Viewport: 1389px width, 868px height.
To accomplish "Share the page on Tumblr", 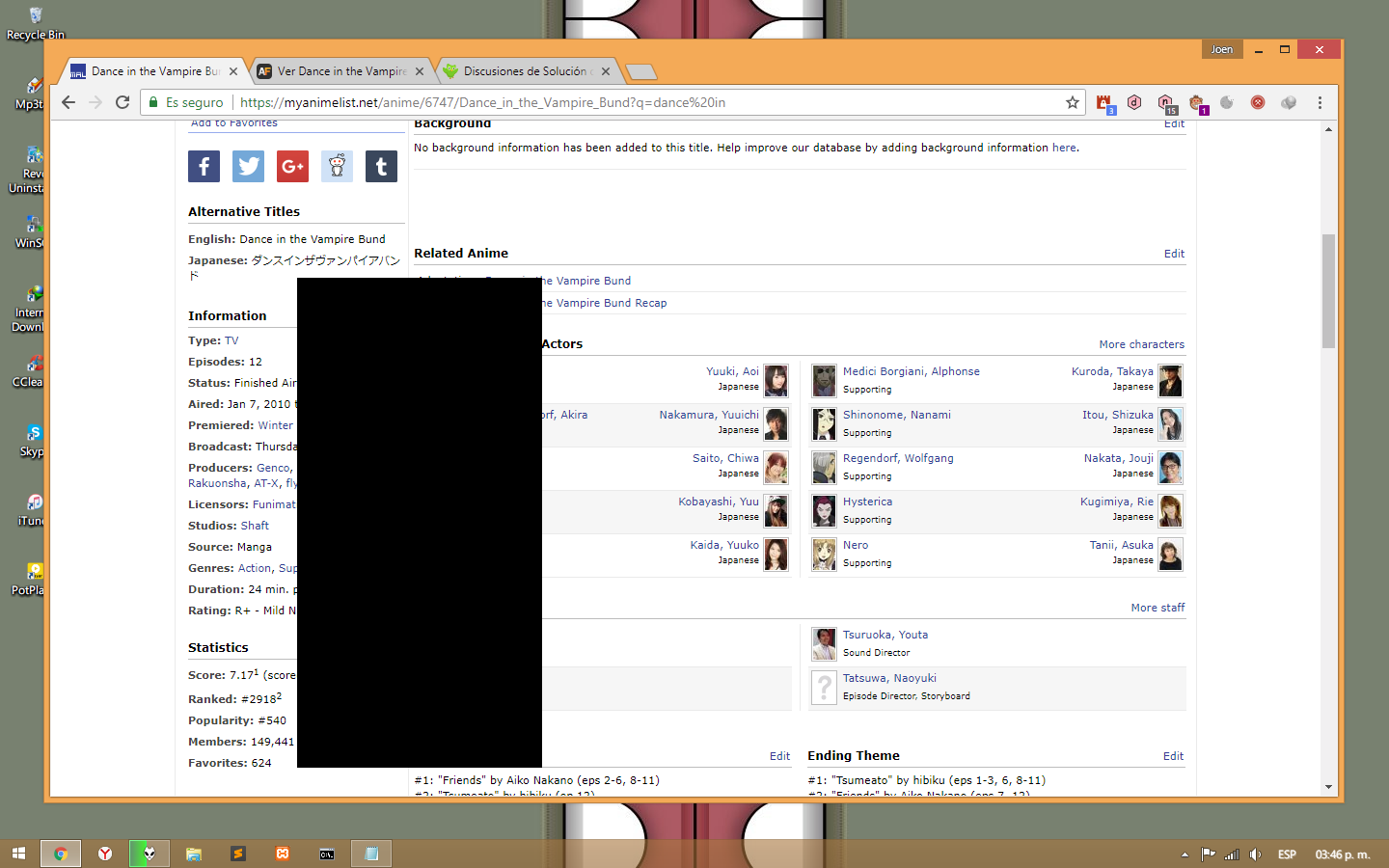I will [x=381, y=167].
